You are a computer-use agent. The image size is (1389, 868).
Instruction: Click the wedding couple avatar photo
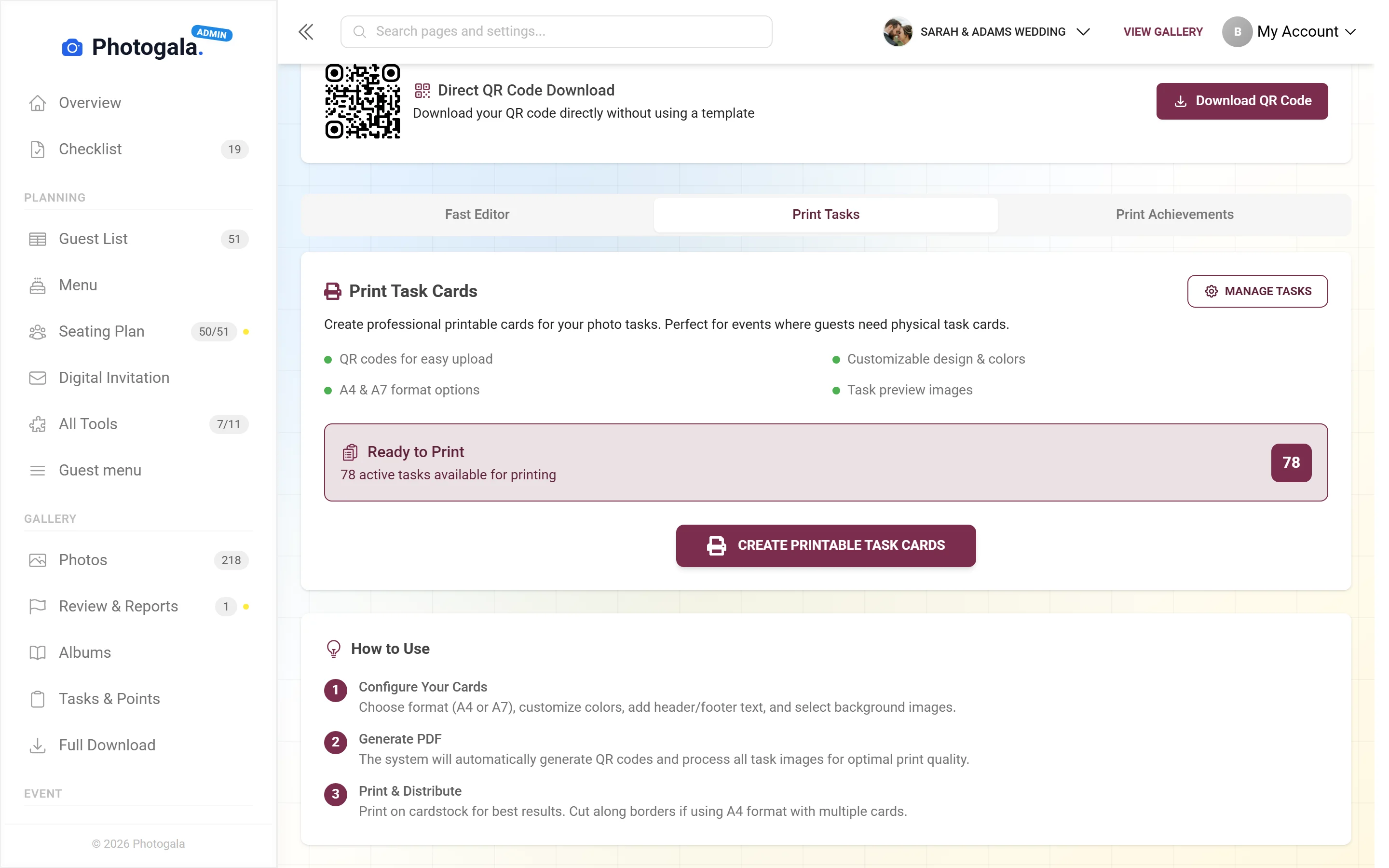point(898,31)
